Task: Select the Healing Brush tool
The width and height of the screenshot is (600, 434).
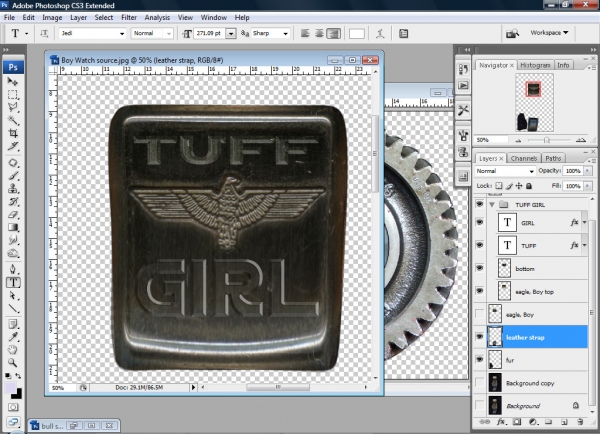Action: click(x=13, y=163)
